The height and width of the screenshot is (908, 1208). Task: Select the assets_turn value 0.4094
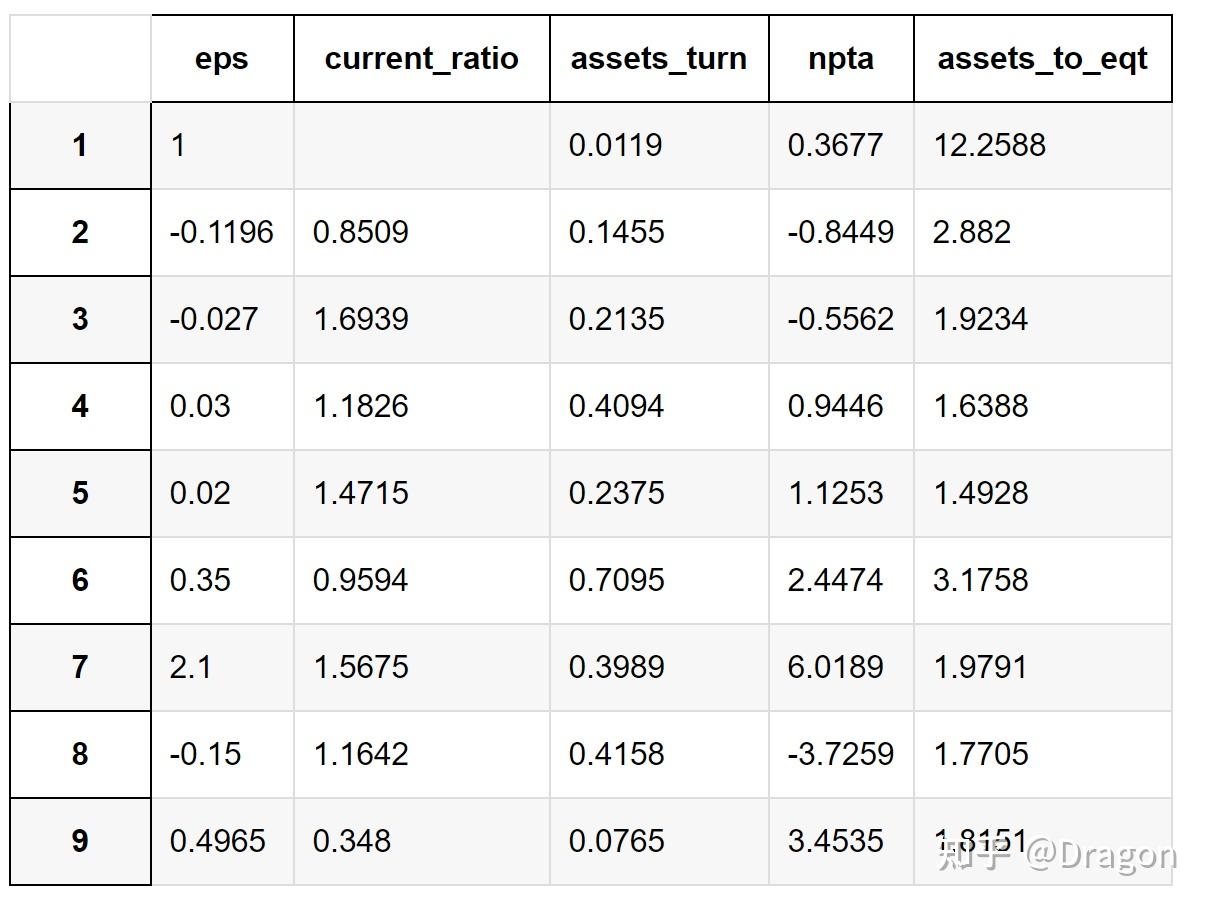click(616, 407)
